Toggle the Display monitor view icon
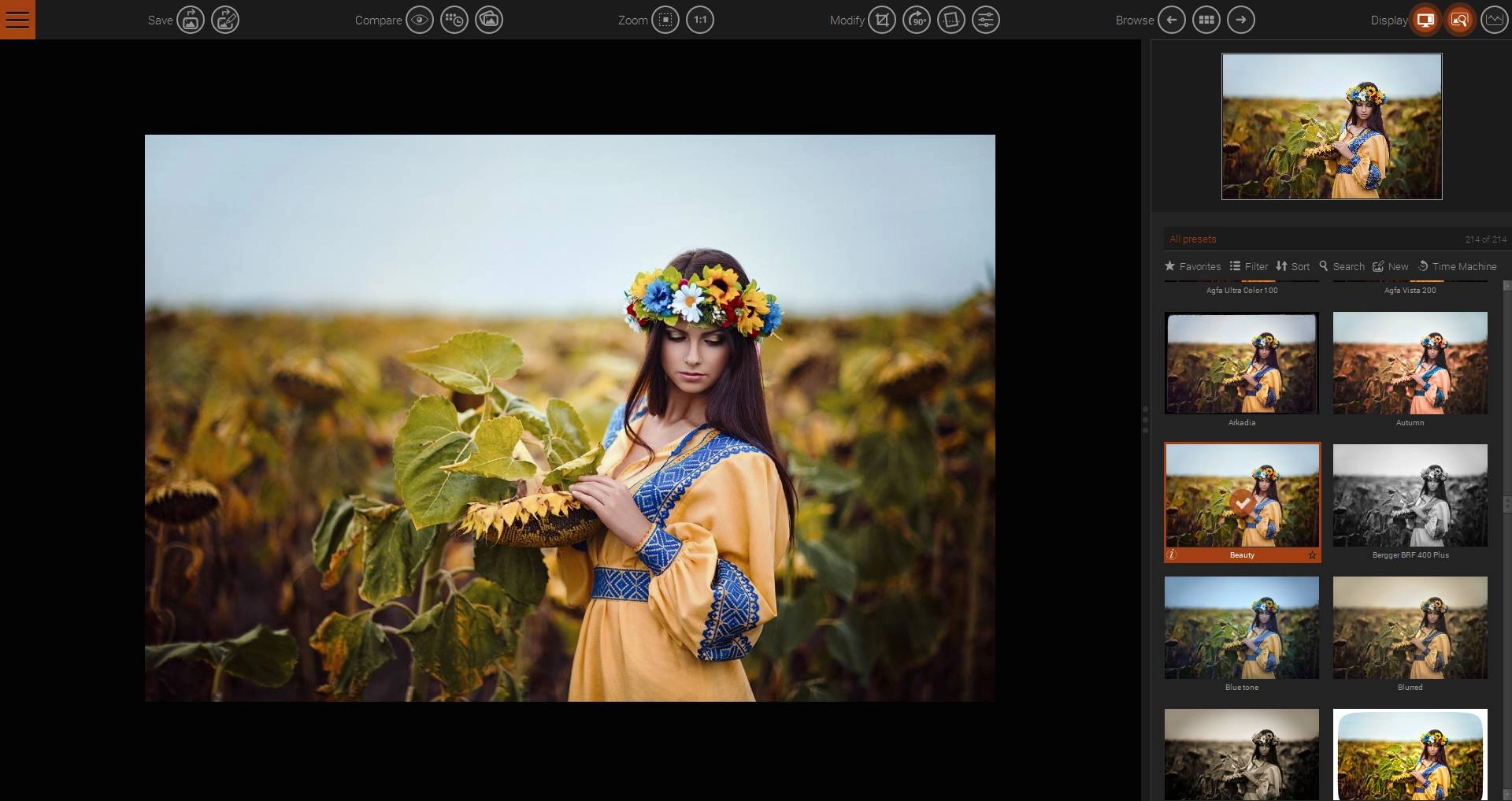This screenshot has height=801, width=1512. click(1425, 20)
